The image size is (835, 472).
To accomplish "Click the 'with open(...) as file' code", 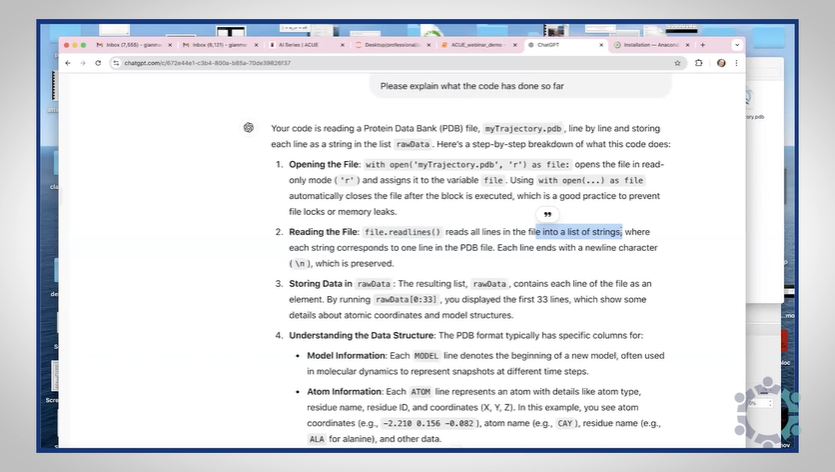I will [x=591, y=181].
